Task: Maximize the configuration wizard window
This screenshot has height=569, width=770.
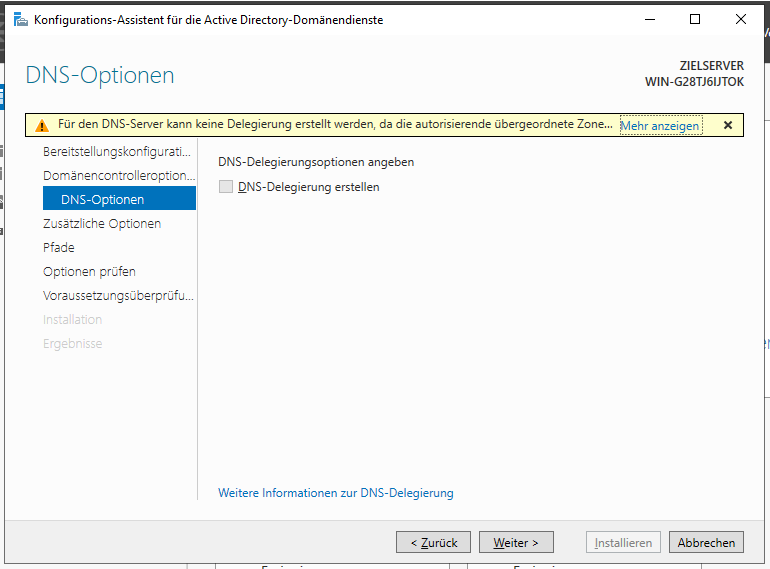Action: pos(695,19)
